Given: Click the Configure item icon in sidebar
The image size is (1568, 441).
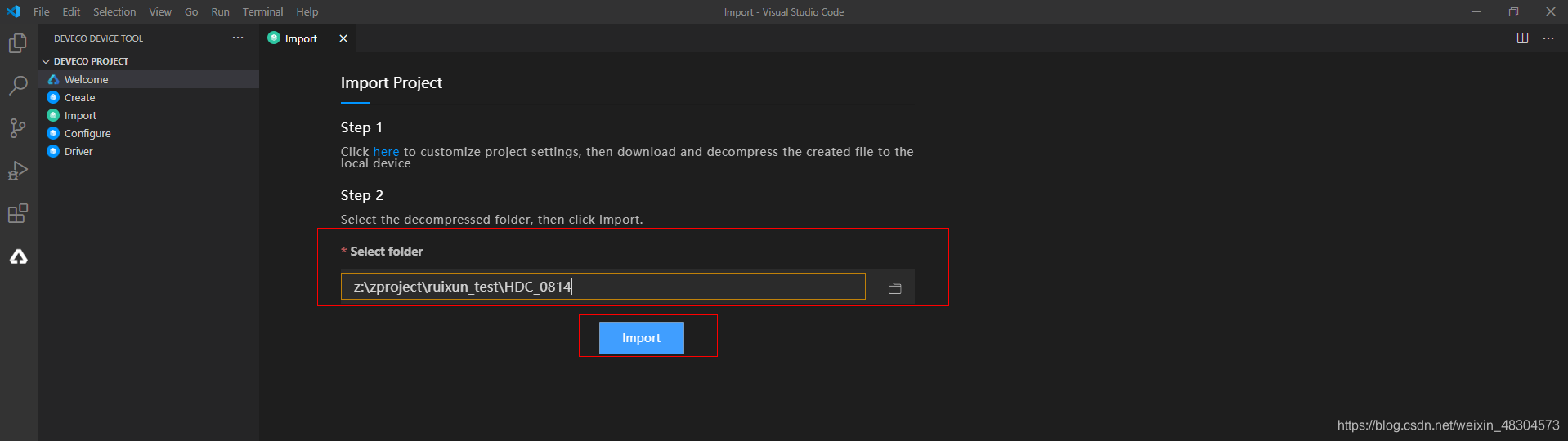Looking at the screenshot, I should pyautogui.click(x=53, y=133).
